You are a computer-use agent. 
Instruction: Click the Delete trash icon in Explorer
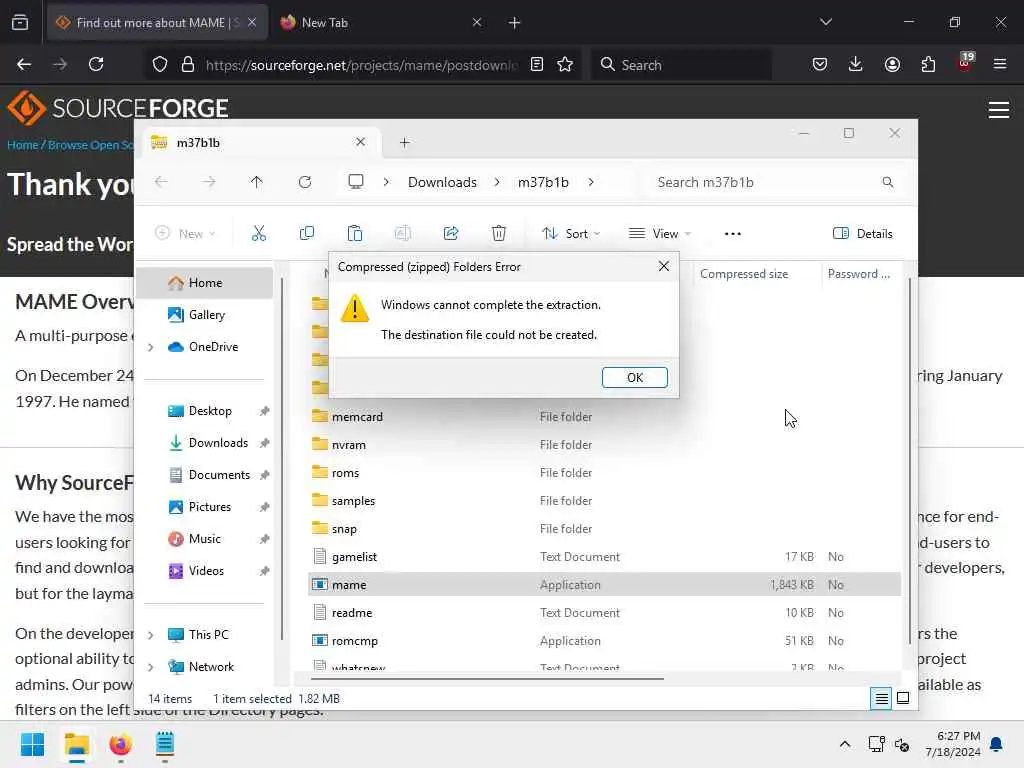click(498, 233)
